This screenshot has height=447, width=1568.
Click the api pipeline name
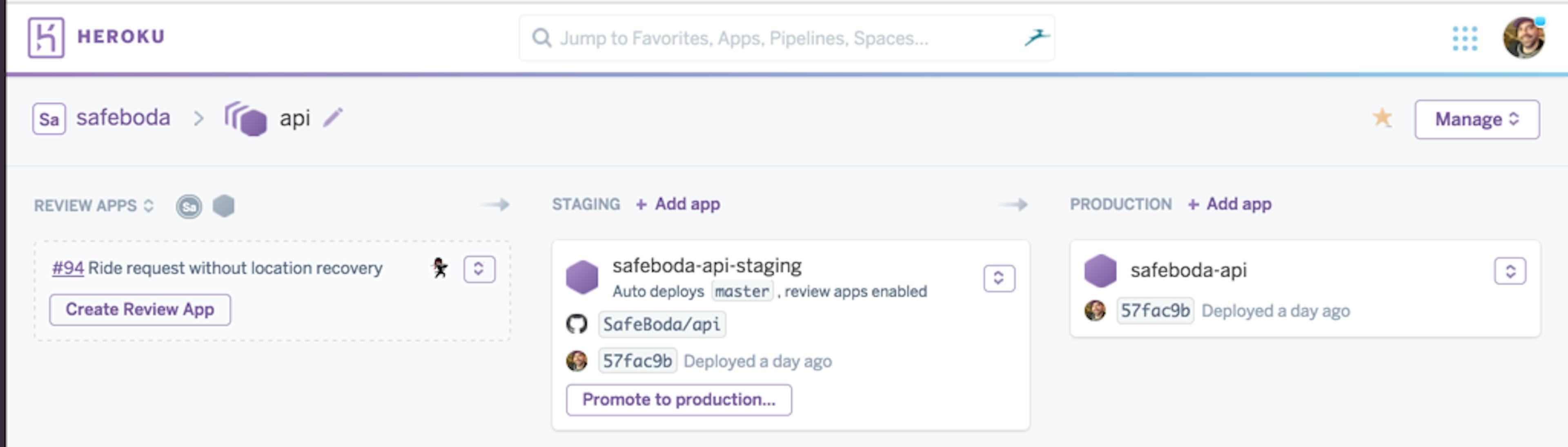294,118
